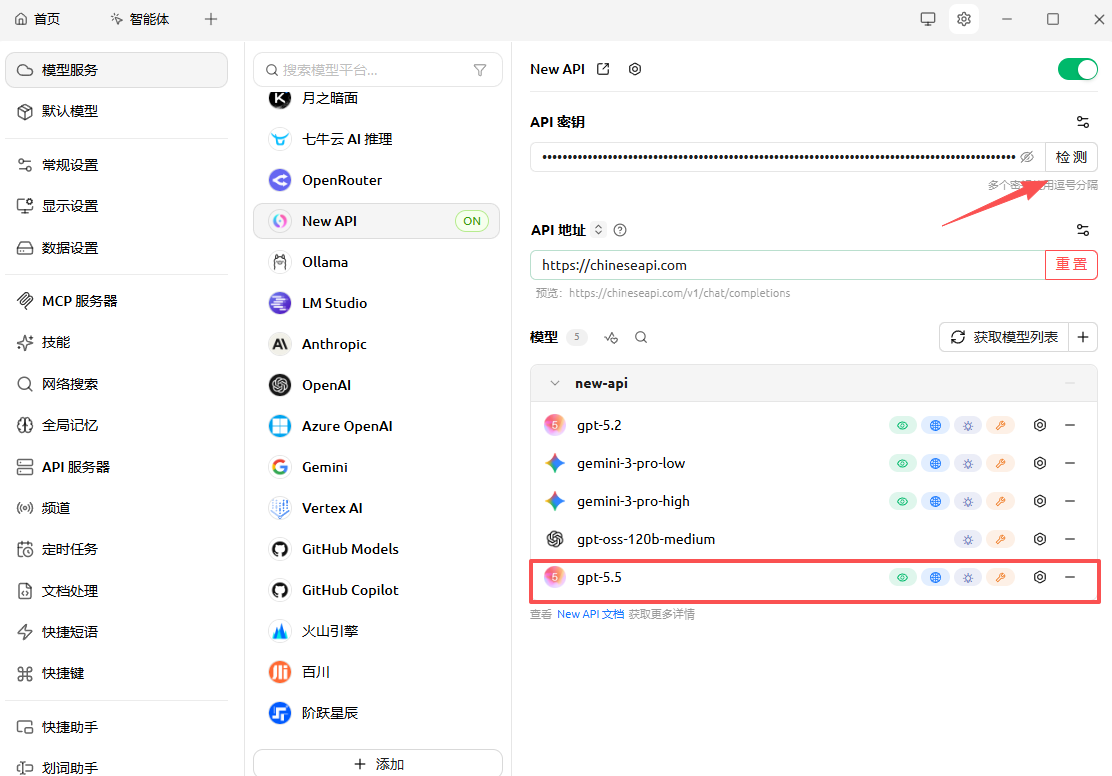
Task: Open API address help question icon
Action: point(620,230)
